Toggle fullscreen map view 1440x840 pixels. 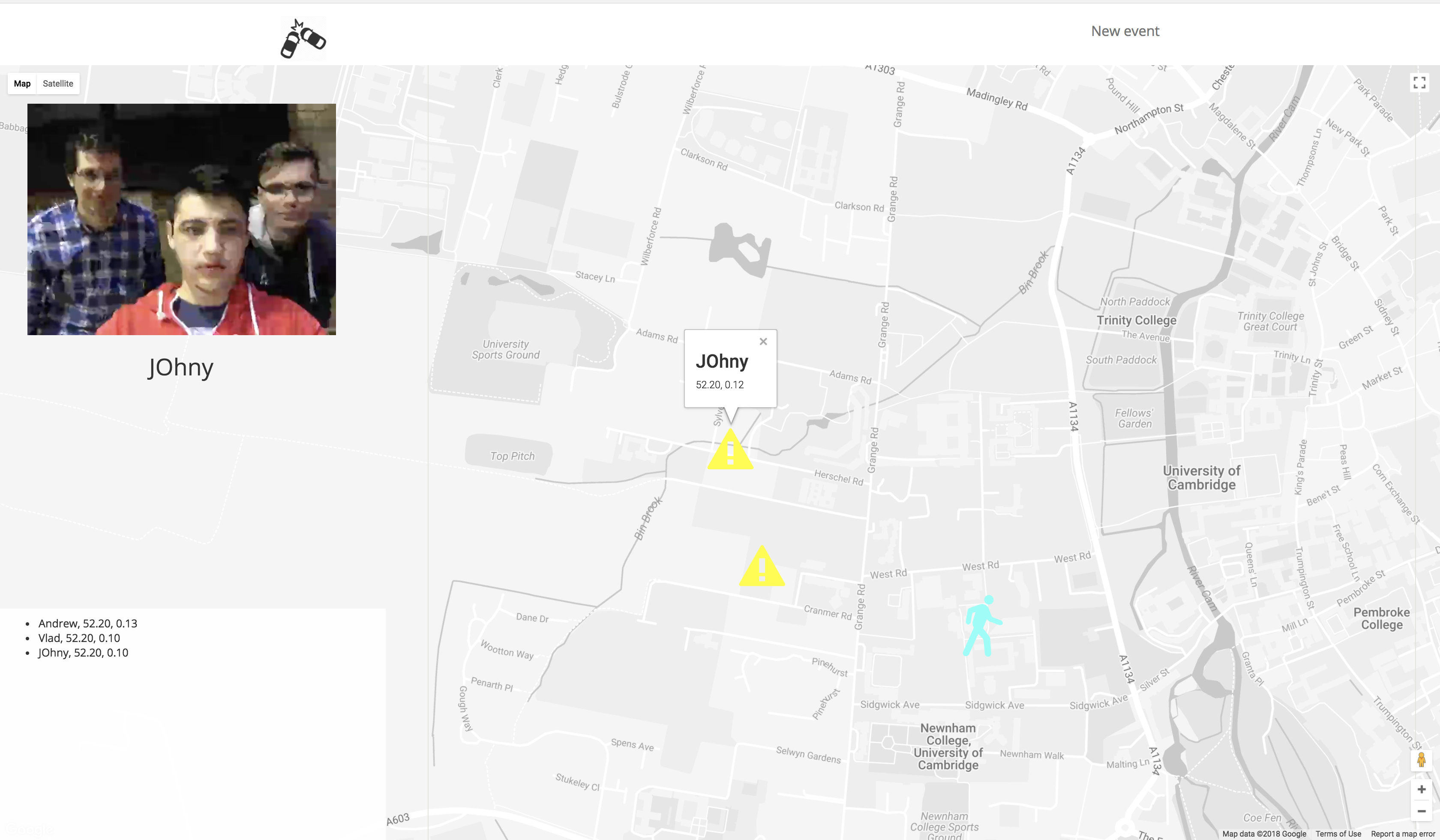1419,83
